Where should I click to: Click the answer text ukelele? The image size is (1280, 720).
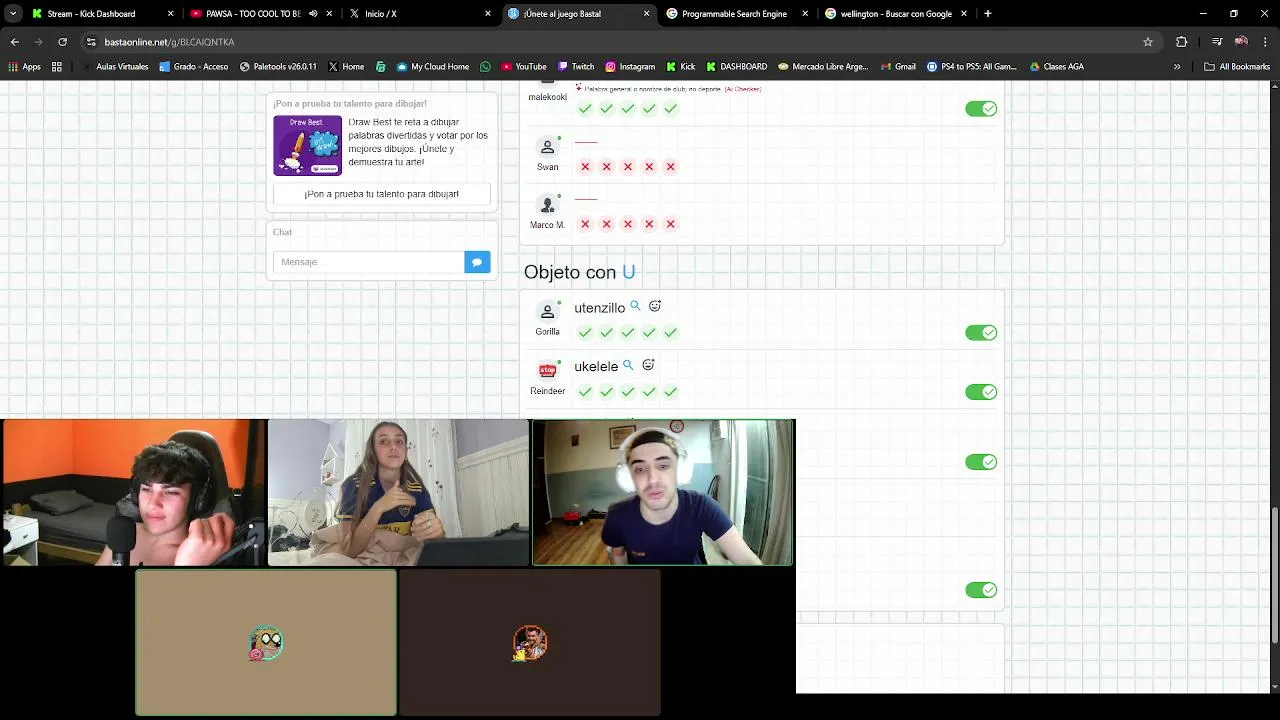pos(596,367)
